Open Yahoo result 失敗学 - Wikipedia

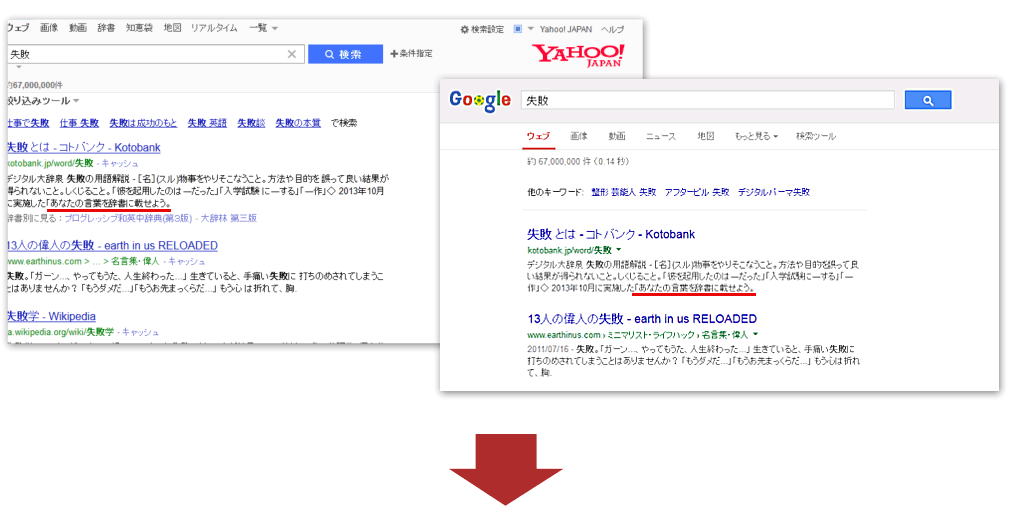(x=51, y=316)
